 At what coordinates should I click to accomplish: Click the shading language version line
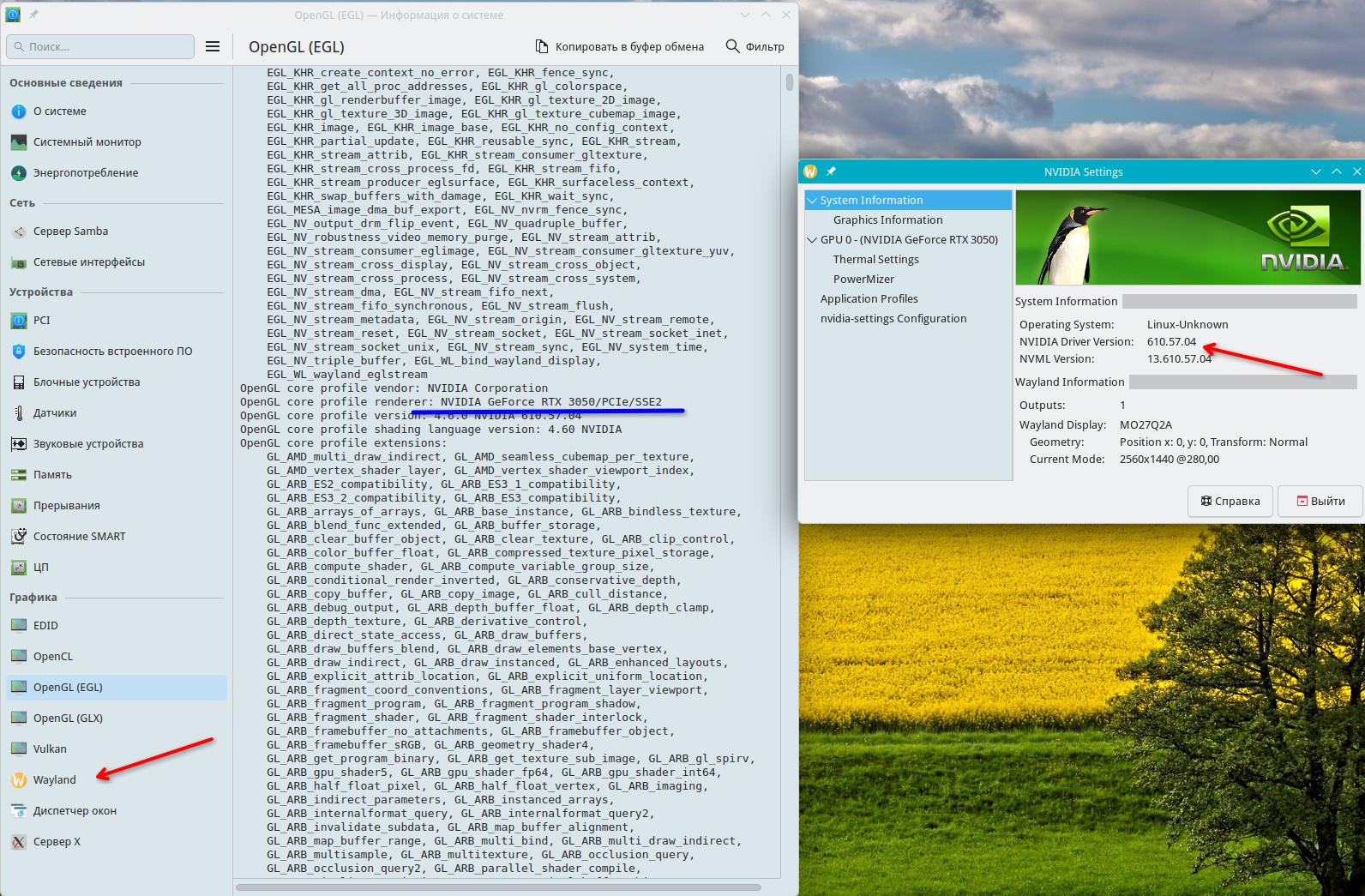[431, 430]
